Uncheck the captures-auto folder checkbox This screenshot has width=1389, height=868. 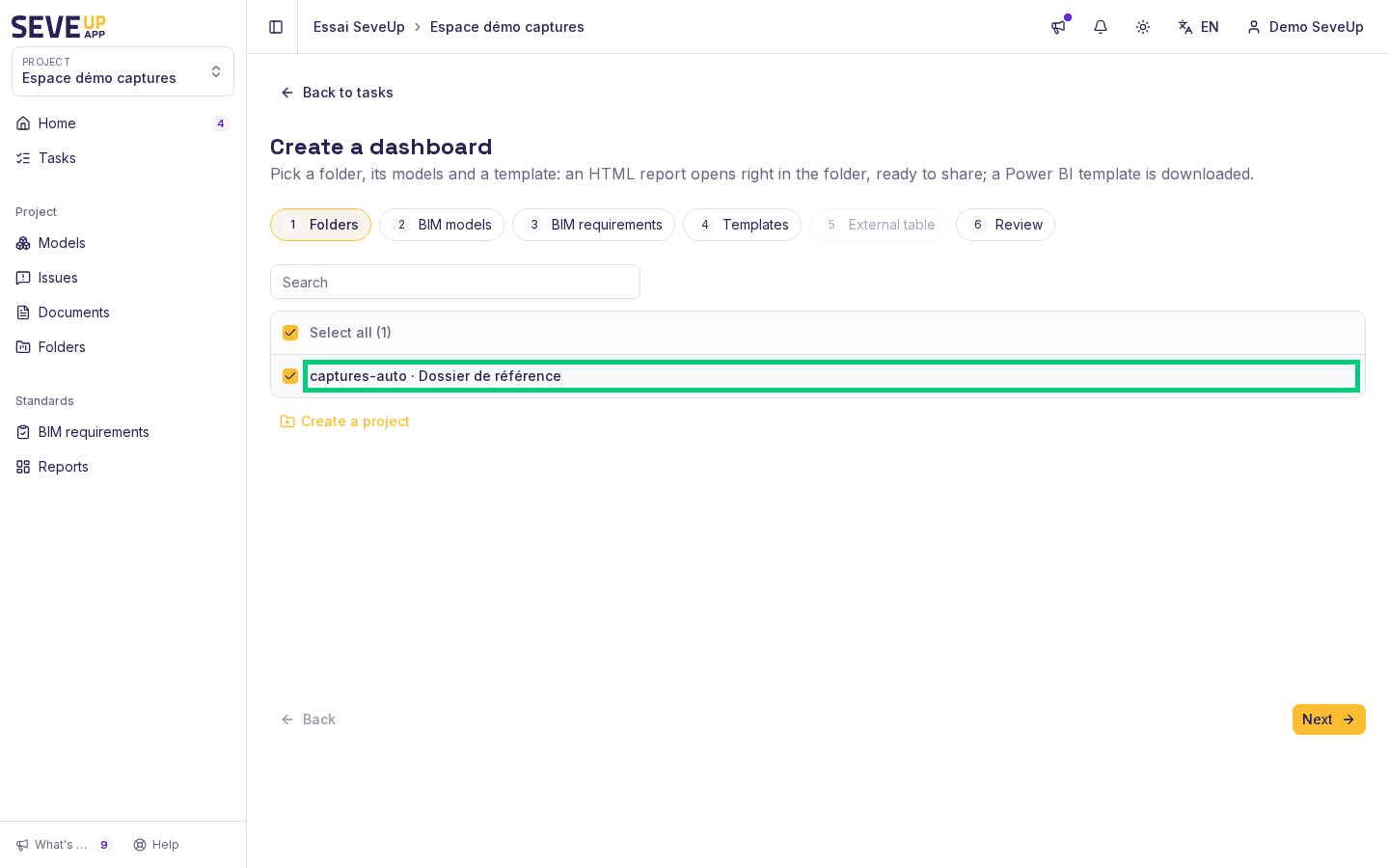point(290,376)
